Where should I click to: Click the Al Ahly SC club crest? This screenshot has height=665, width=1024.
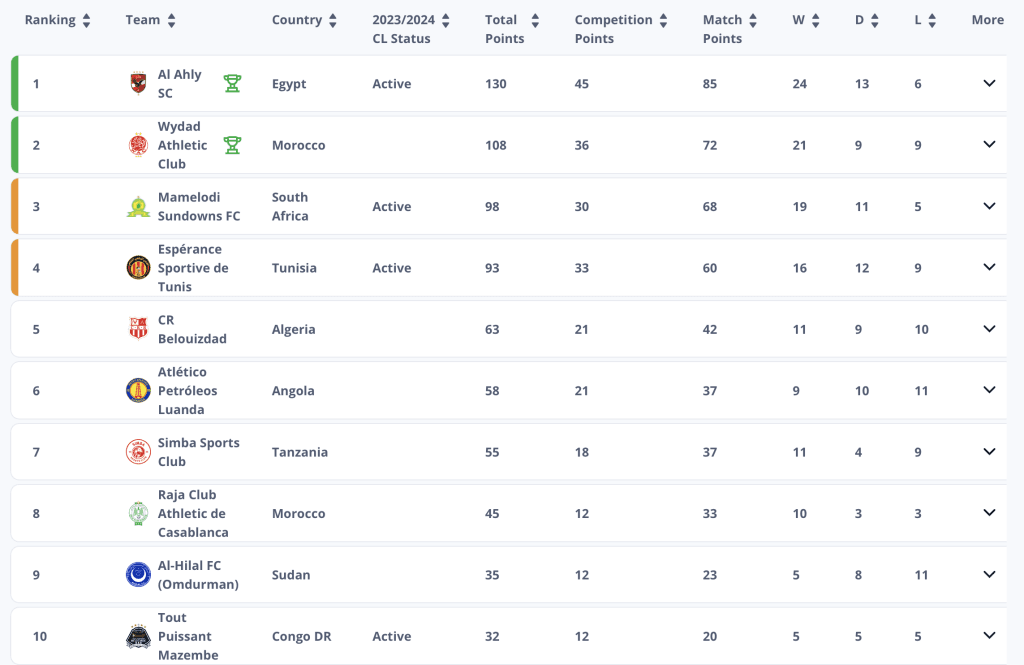tap(138, 83)
